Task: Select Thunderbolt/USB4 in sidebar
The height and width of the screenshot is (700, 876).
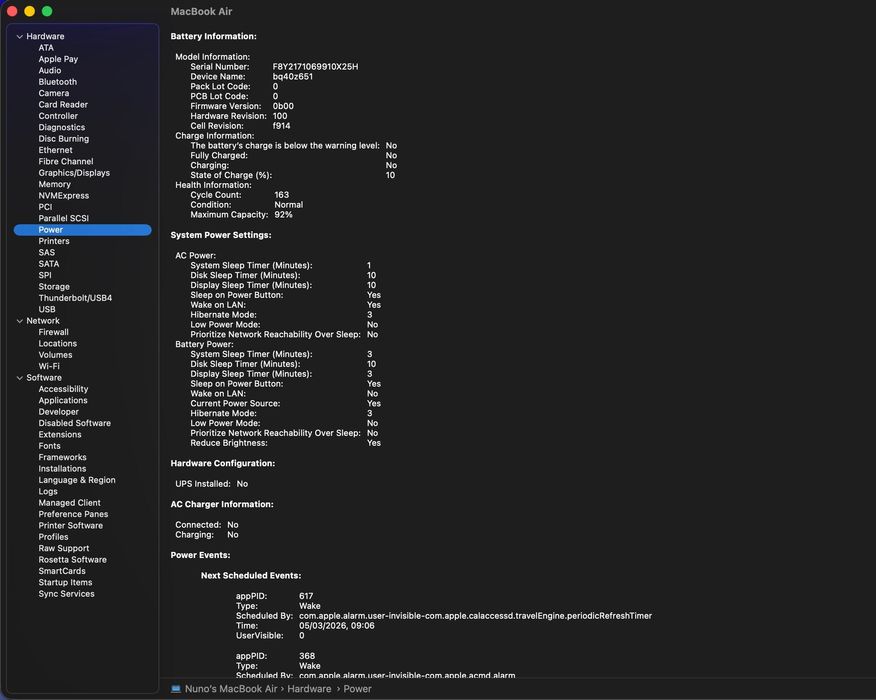Action: pyautogui.click(x=75, y=298)
